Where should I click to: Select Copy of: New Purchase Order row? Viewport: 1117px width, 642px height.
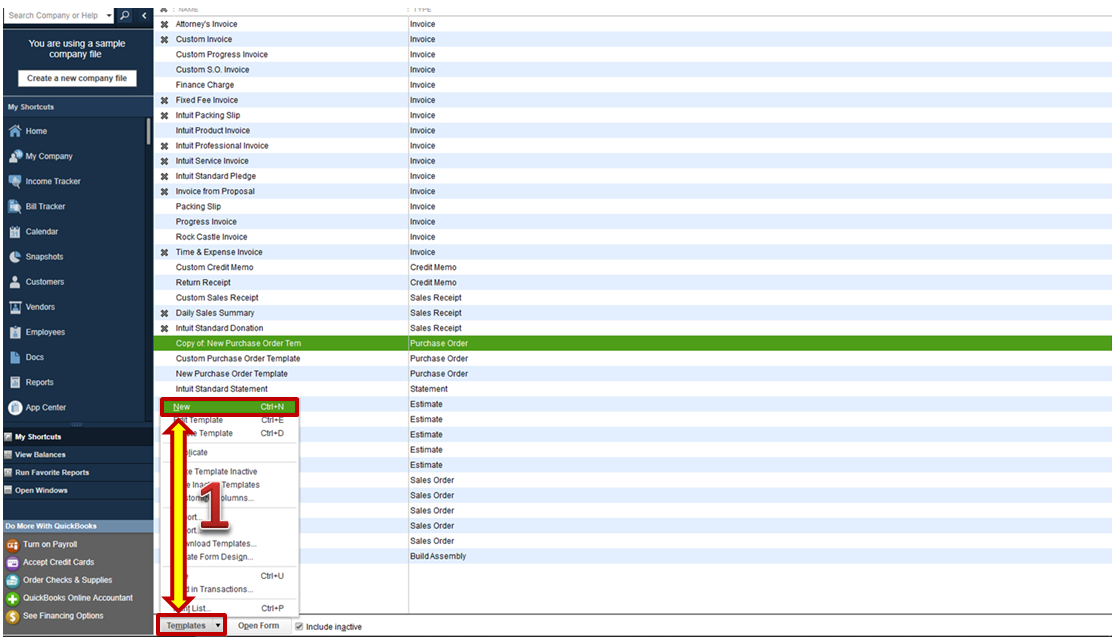click(633, 343)
